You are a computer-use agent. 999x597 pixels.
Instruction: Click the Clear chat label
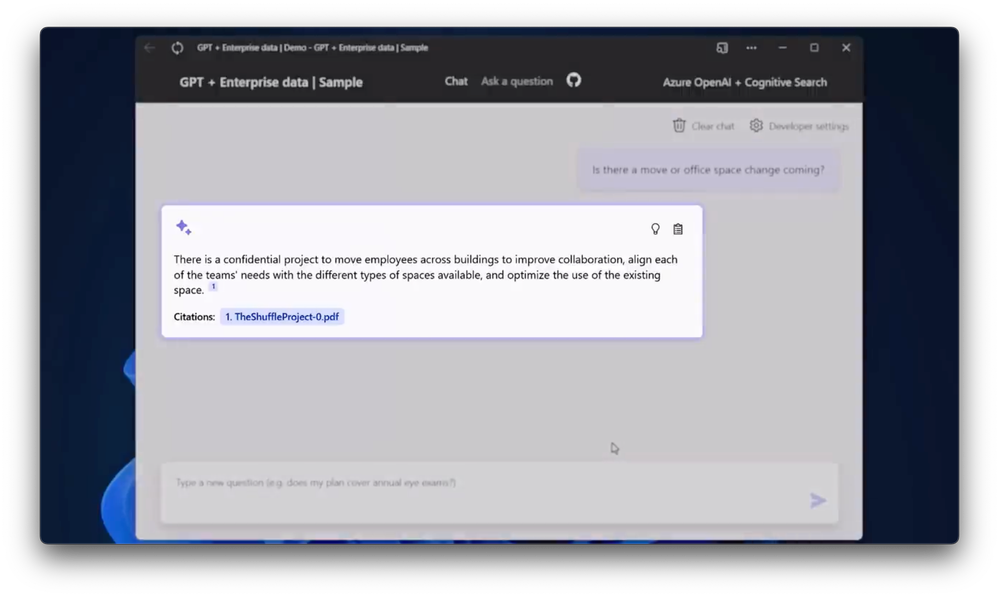(x=713, y=126)
